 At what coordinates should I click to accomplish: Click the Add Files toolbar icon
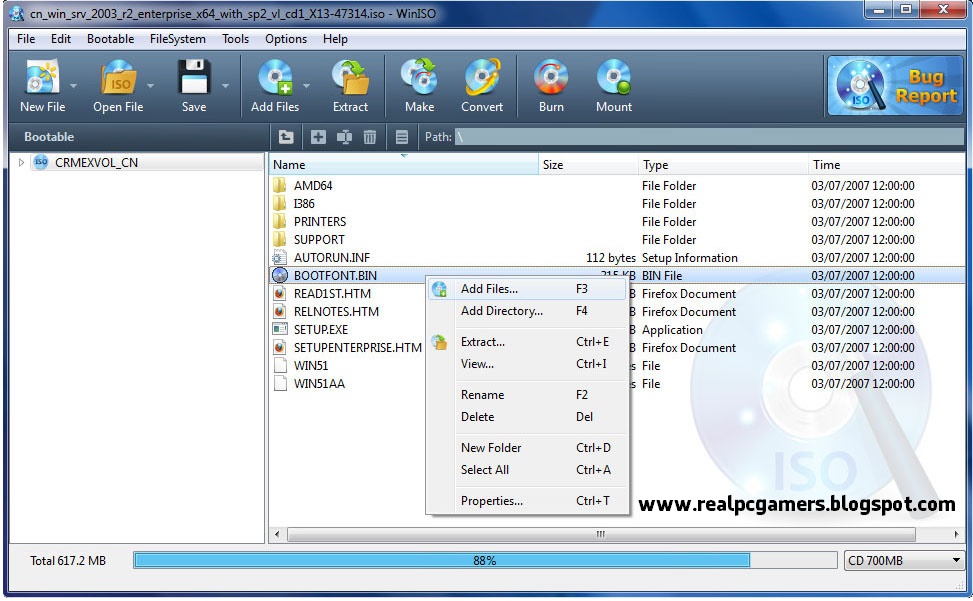[275, 77]
